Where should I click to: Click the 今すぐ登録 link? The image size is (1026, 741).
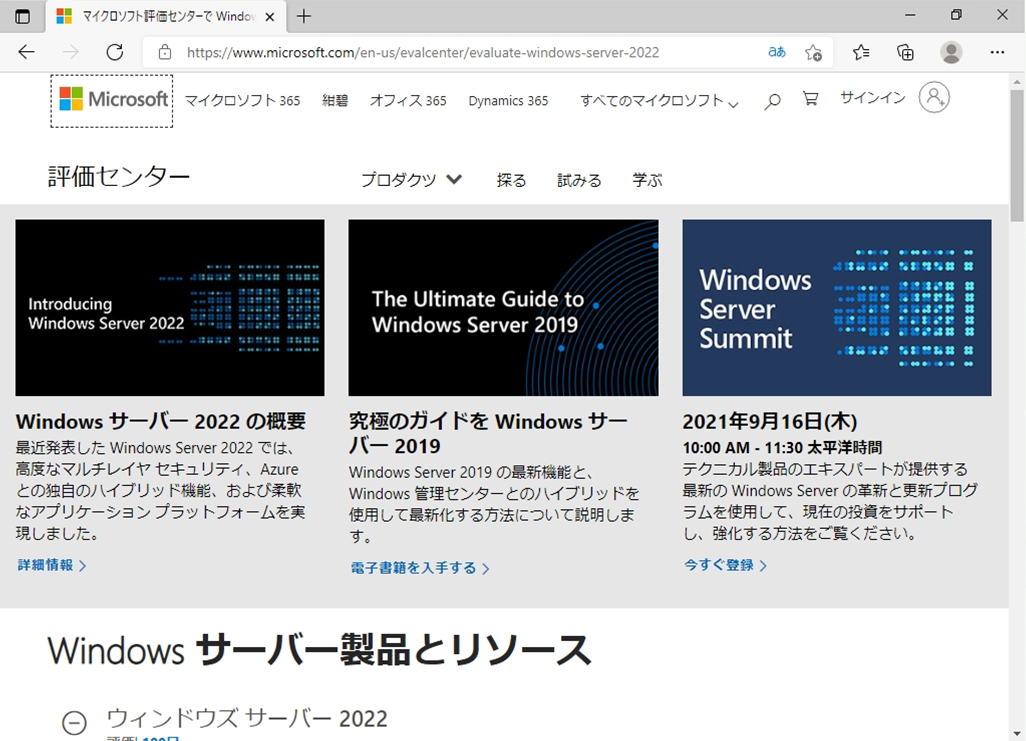725,565
